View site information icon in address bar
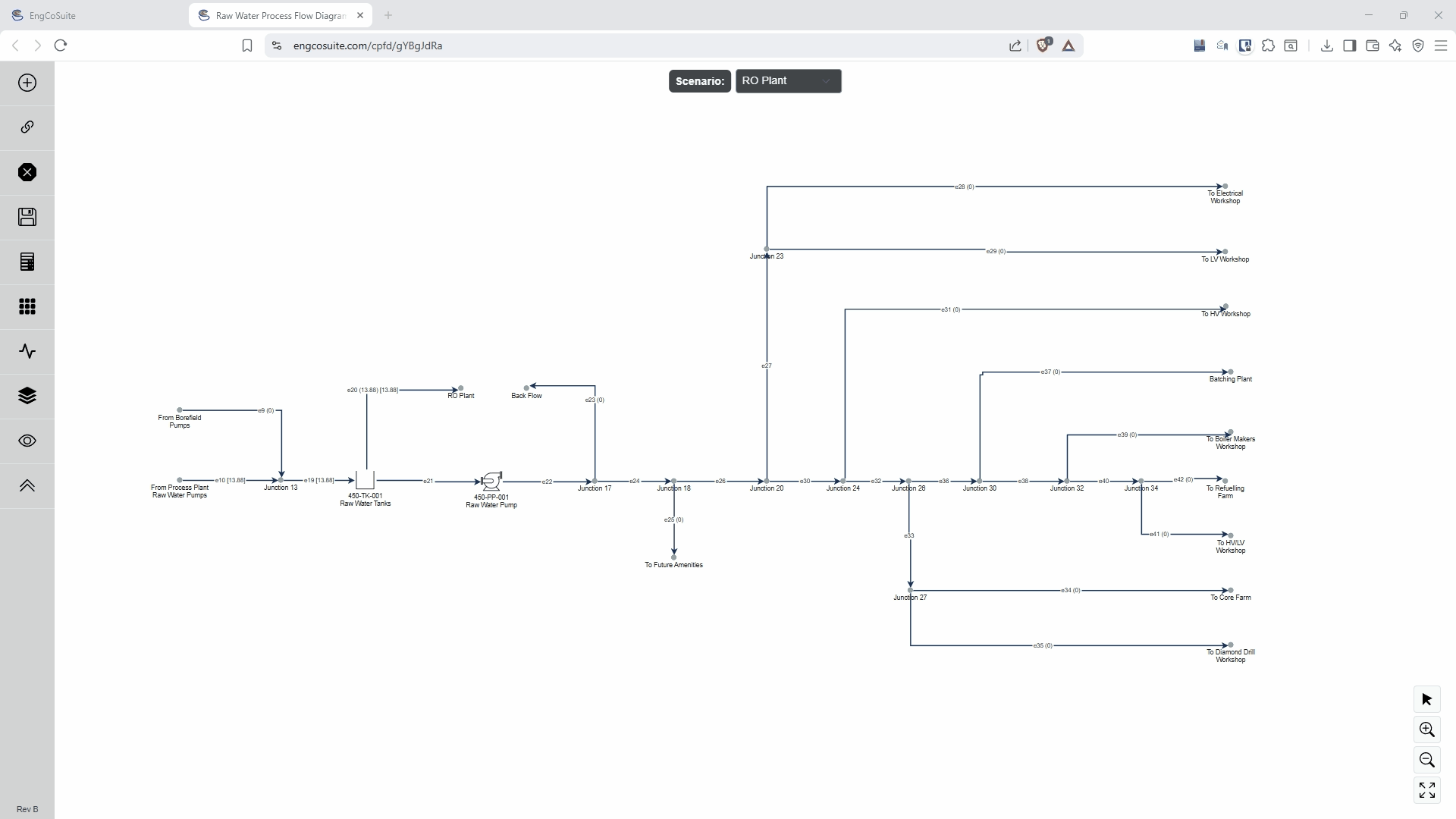This screenshot has height=819, width=1456. [276, 45]
